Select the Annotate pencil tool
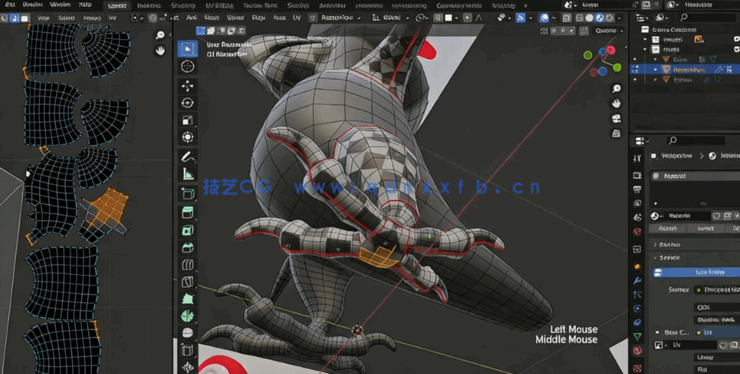The width and height of the screenshot is (740, 374). coord(188,156)
